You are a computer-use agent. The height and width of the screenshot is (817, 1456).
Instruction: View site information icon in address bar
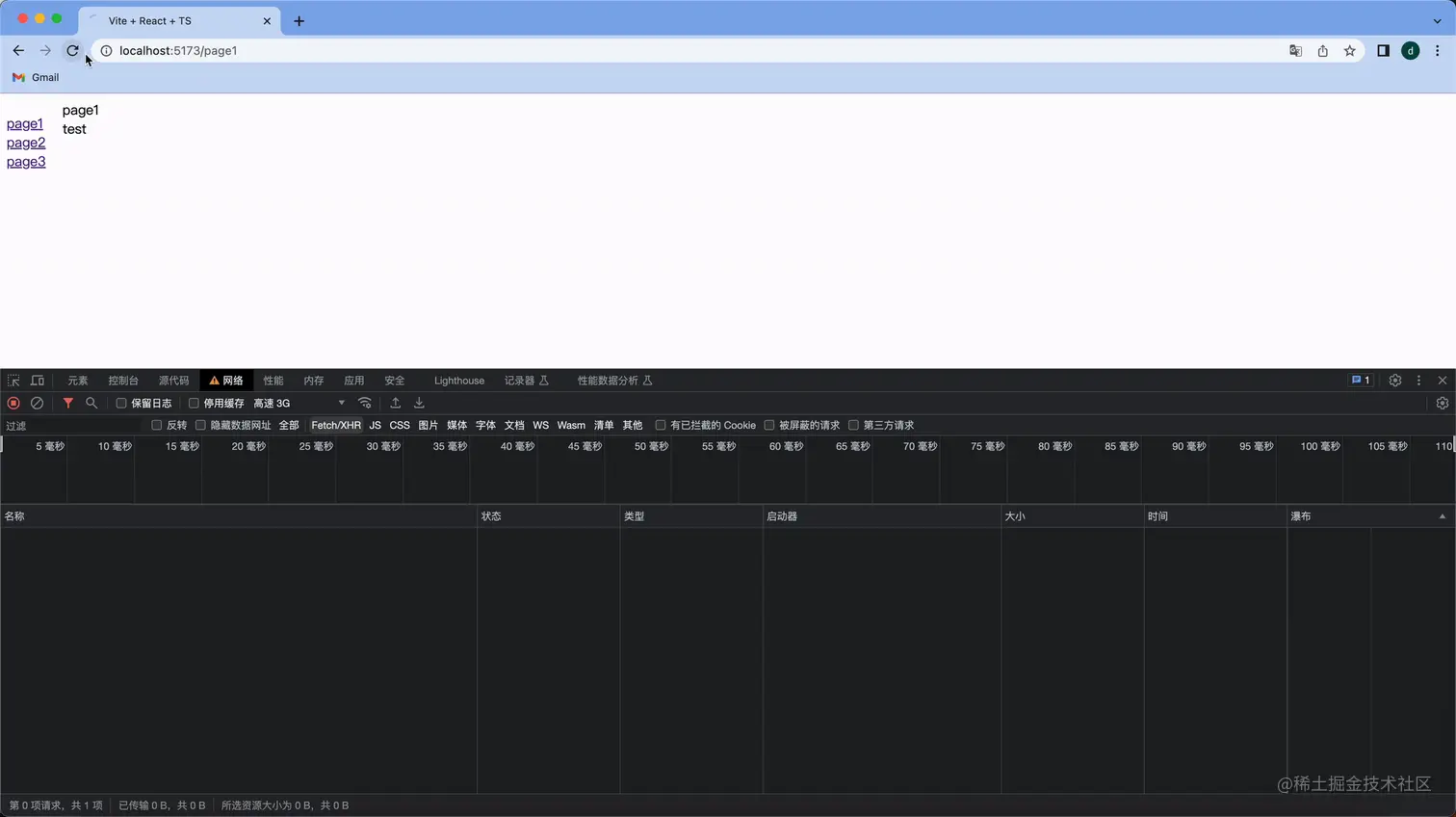tap(106, 51)
